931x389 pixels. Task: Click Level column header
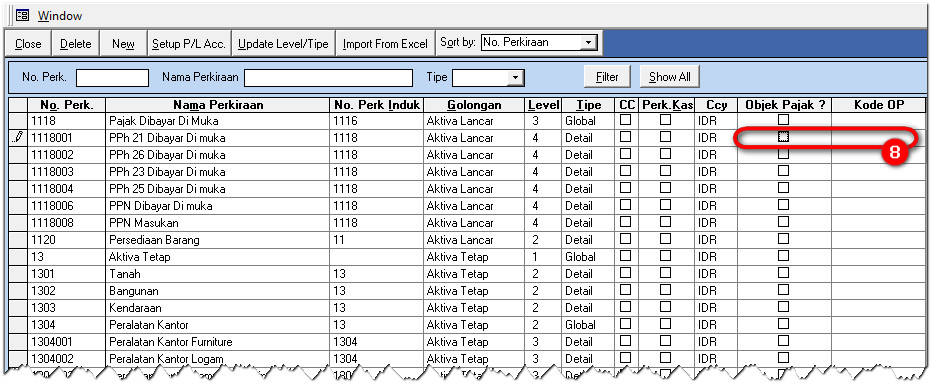[x=543, y=105]
